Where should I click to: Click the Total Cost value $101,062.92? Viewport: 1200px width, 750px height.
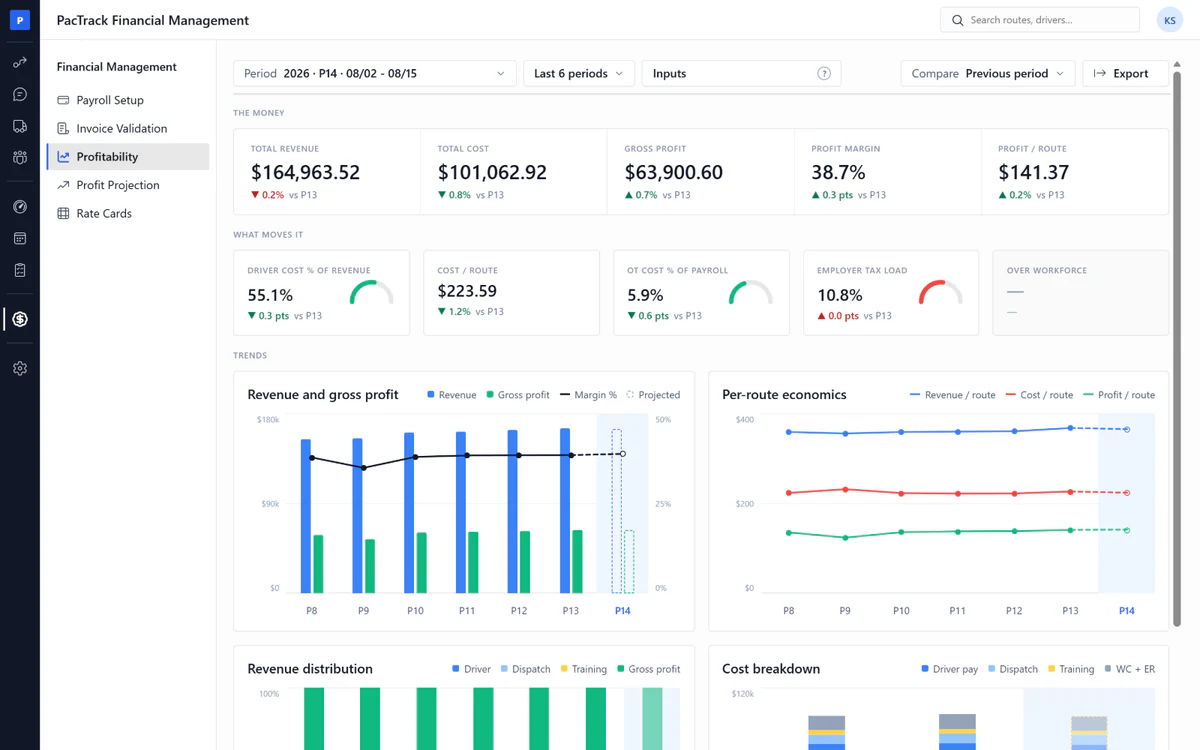click(x=492, y=172)
